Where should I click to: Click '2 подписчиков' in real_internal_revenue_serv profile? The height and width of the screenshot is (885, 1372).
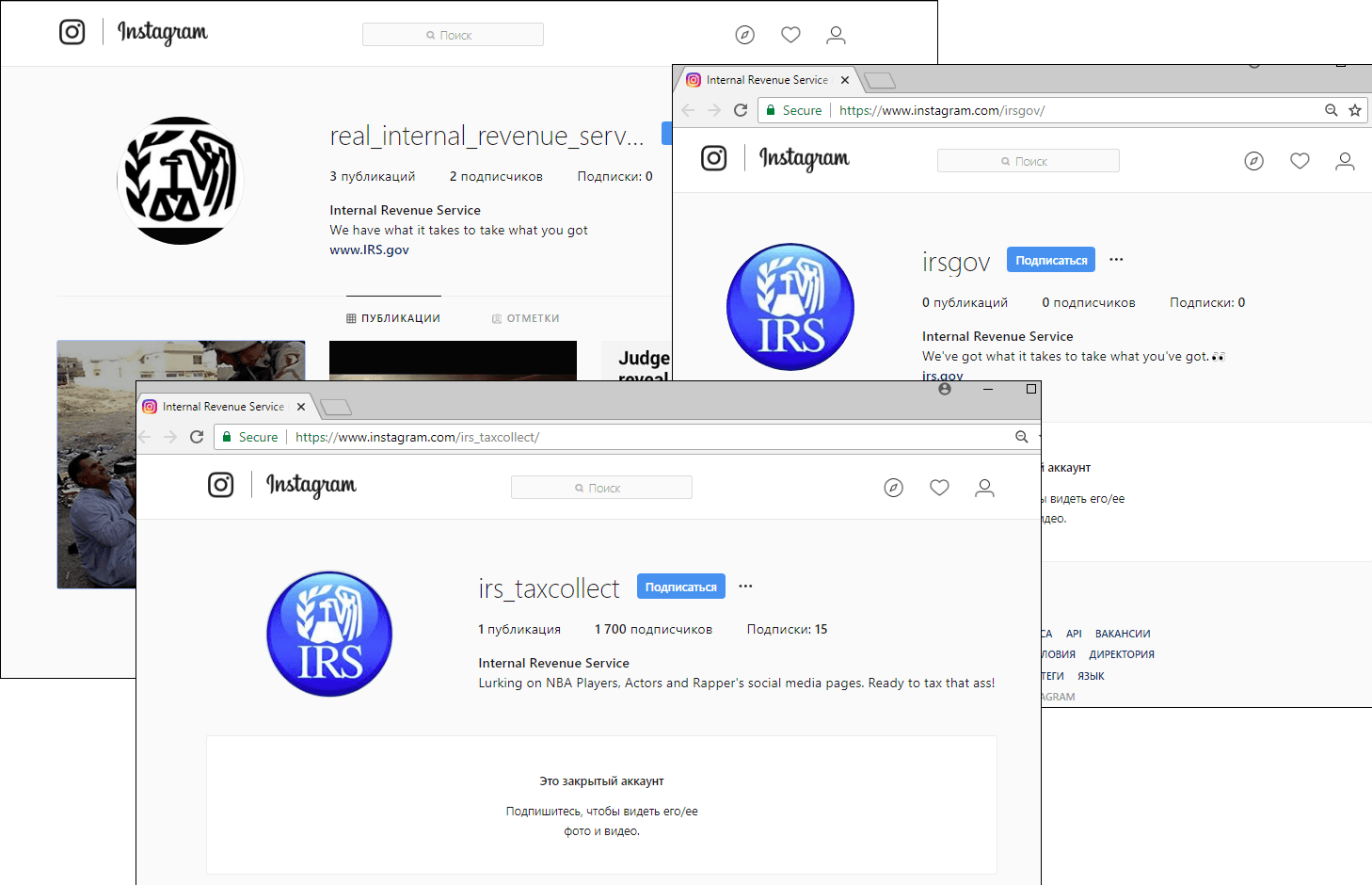coord(496,177)
